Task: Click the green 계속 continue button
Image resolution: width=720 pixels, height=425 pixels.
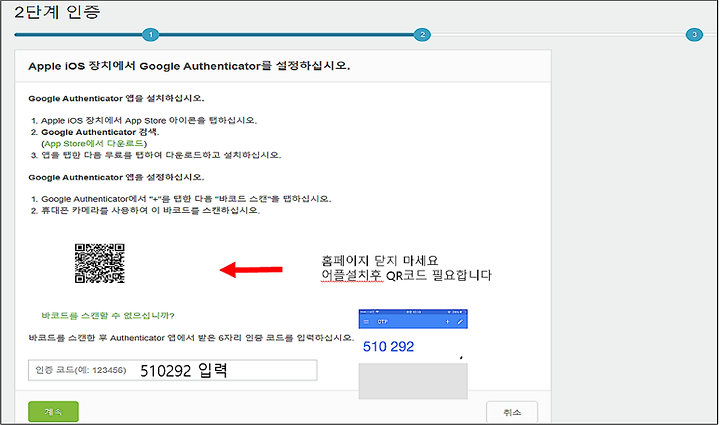Action: point(53,411)
